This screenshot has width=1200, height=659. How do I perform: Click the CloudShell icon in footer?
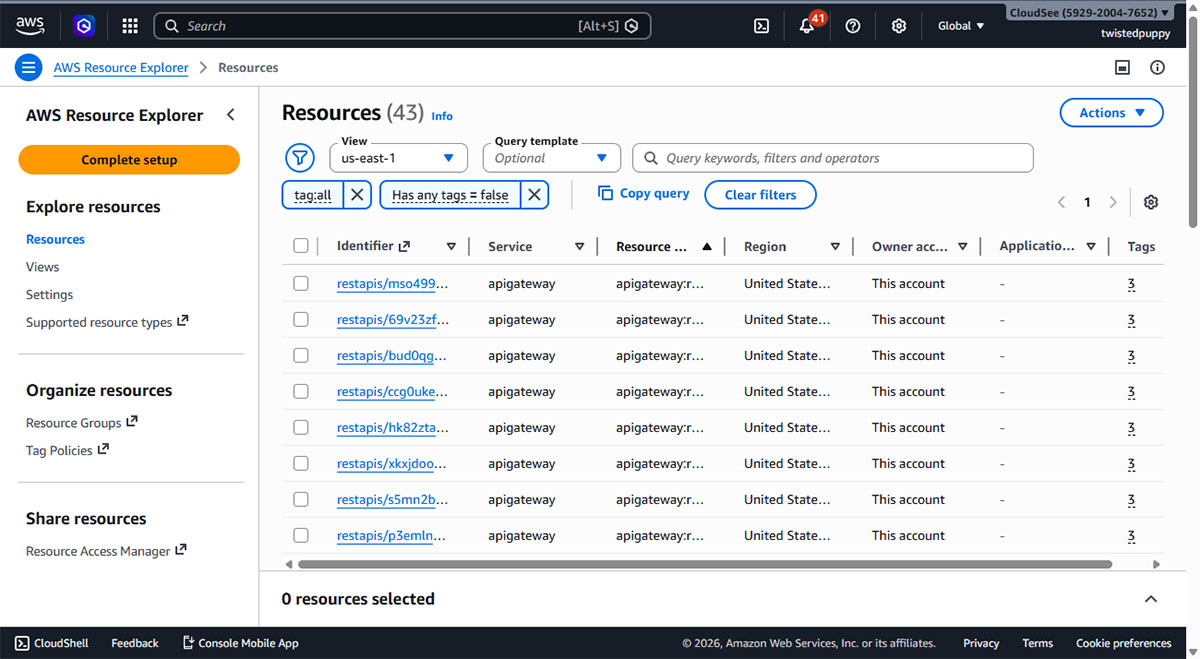pos(22,643)
